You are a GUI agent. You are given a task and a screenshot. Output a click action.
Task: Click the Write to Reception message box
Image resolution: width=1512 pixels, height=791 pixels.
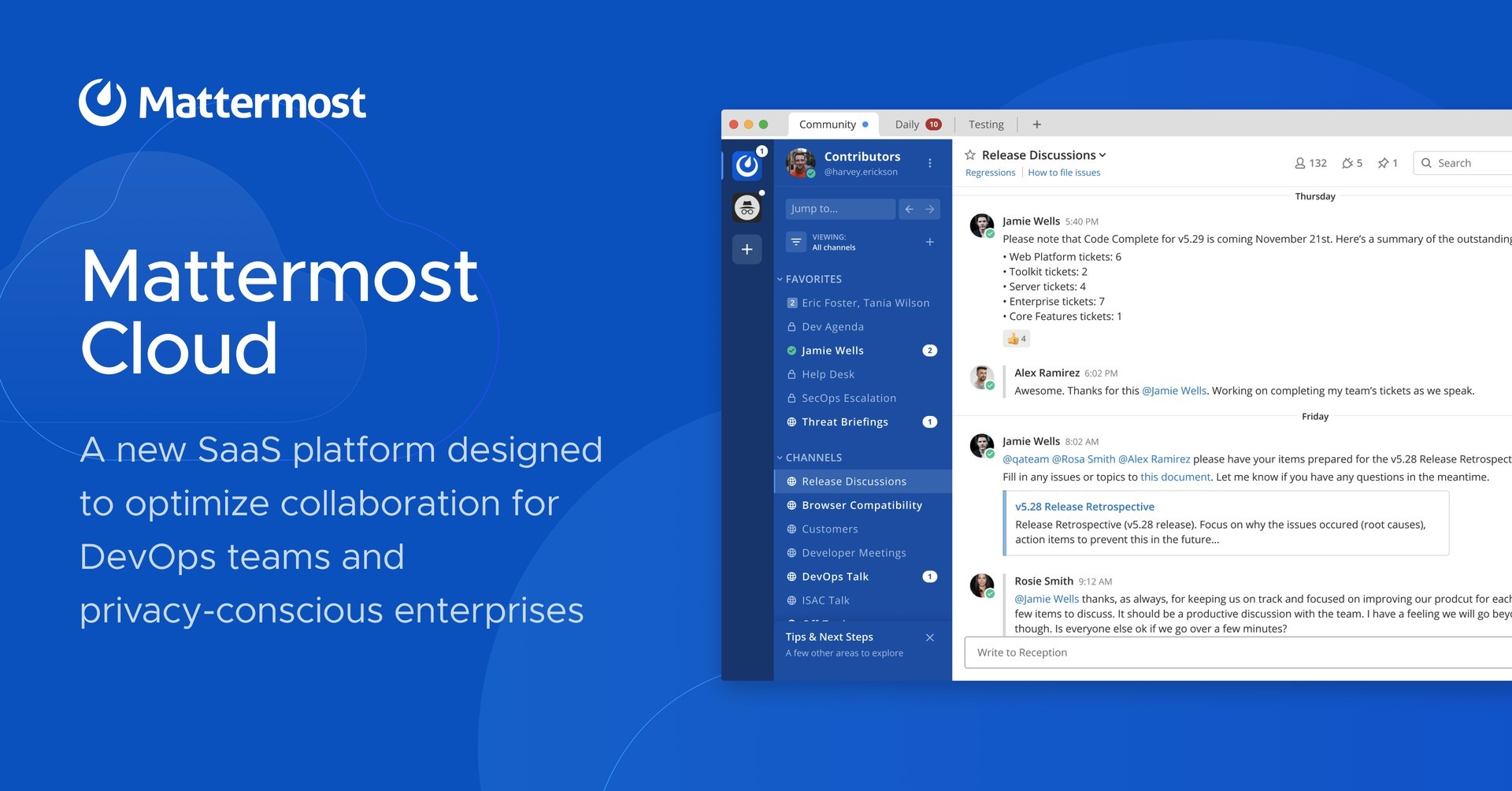[1238, 652]
